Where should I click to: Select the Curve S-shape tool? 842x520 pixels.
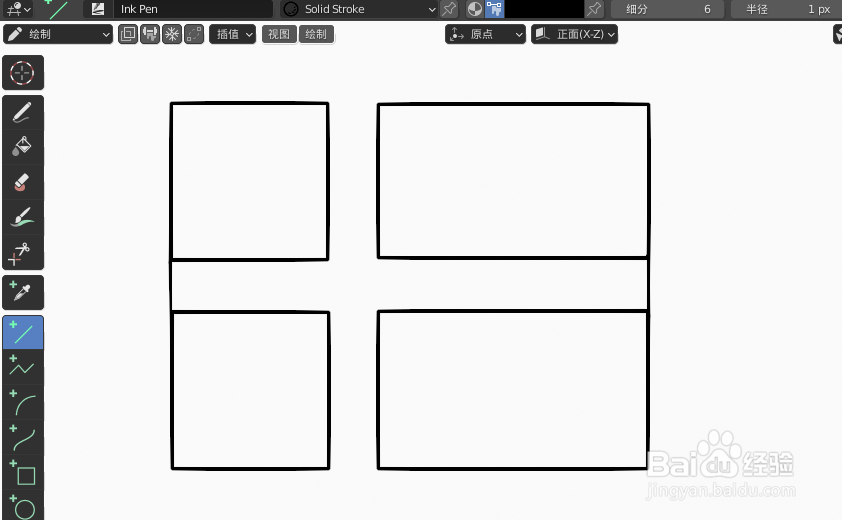point(23,437)
